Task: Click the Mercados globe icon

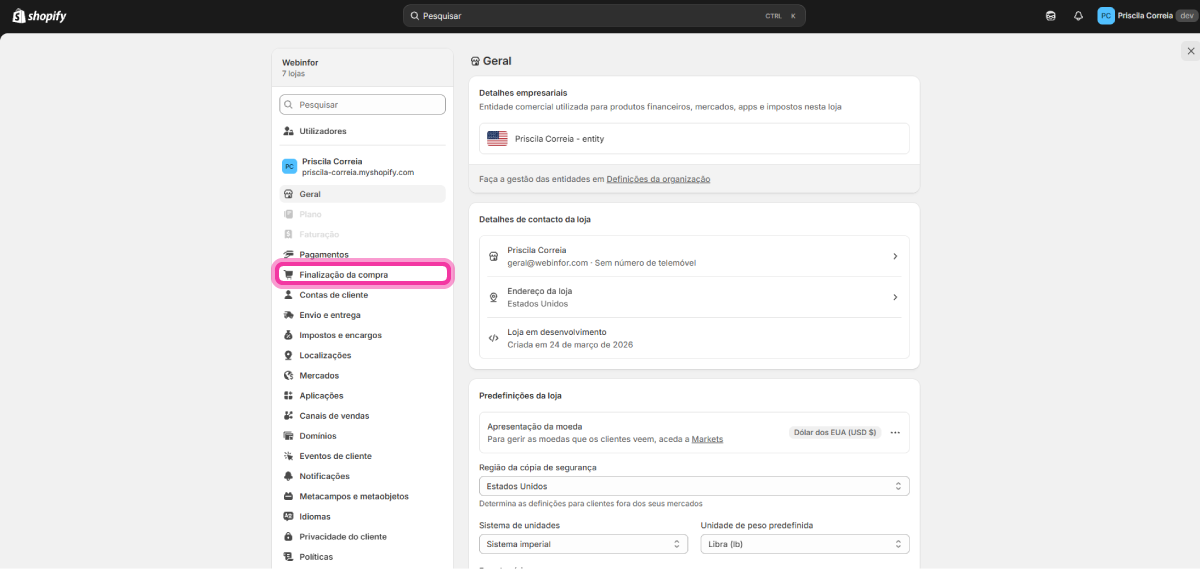Action: pos(288,375)
